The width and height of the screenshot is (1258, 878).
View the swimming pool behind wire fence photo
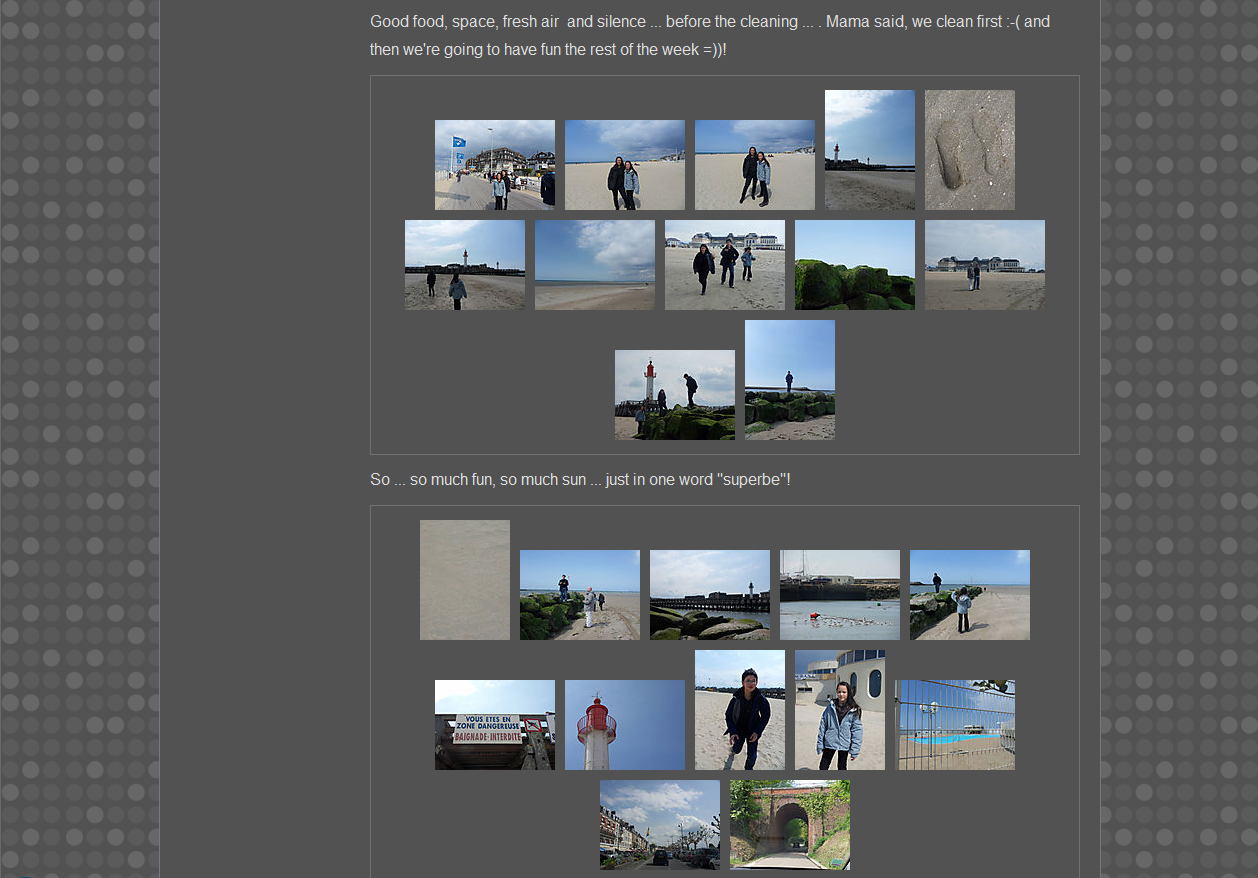954,725
